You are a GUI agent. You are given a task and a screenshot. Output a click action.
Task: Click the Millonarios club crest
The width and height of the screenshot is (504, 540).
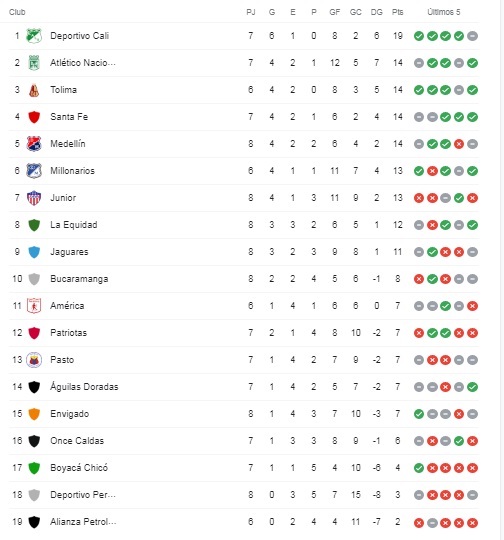tap(34, 171)
